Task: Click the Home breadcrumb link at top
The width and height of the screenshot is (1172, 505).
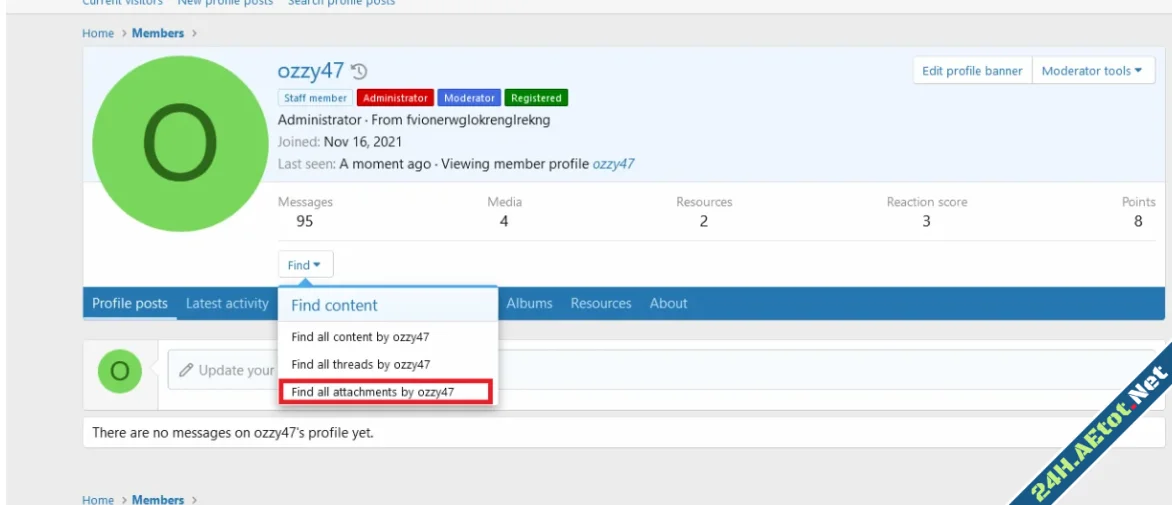Action: 98,33
